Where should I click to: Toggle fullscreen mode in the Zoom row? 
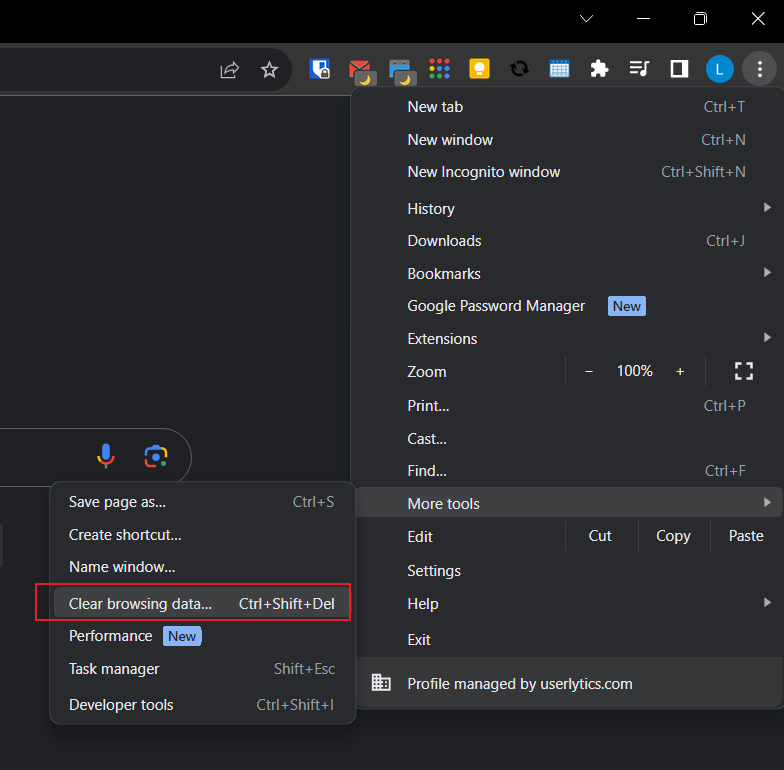[744, 371]
